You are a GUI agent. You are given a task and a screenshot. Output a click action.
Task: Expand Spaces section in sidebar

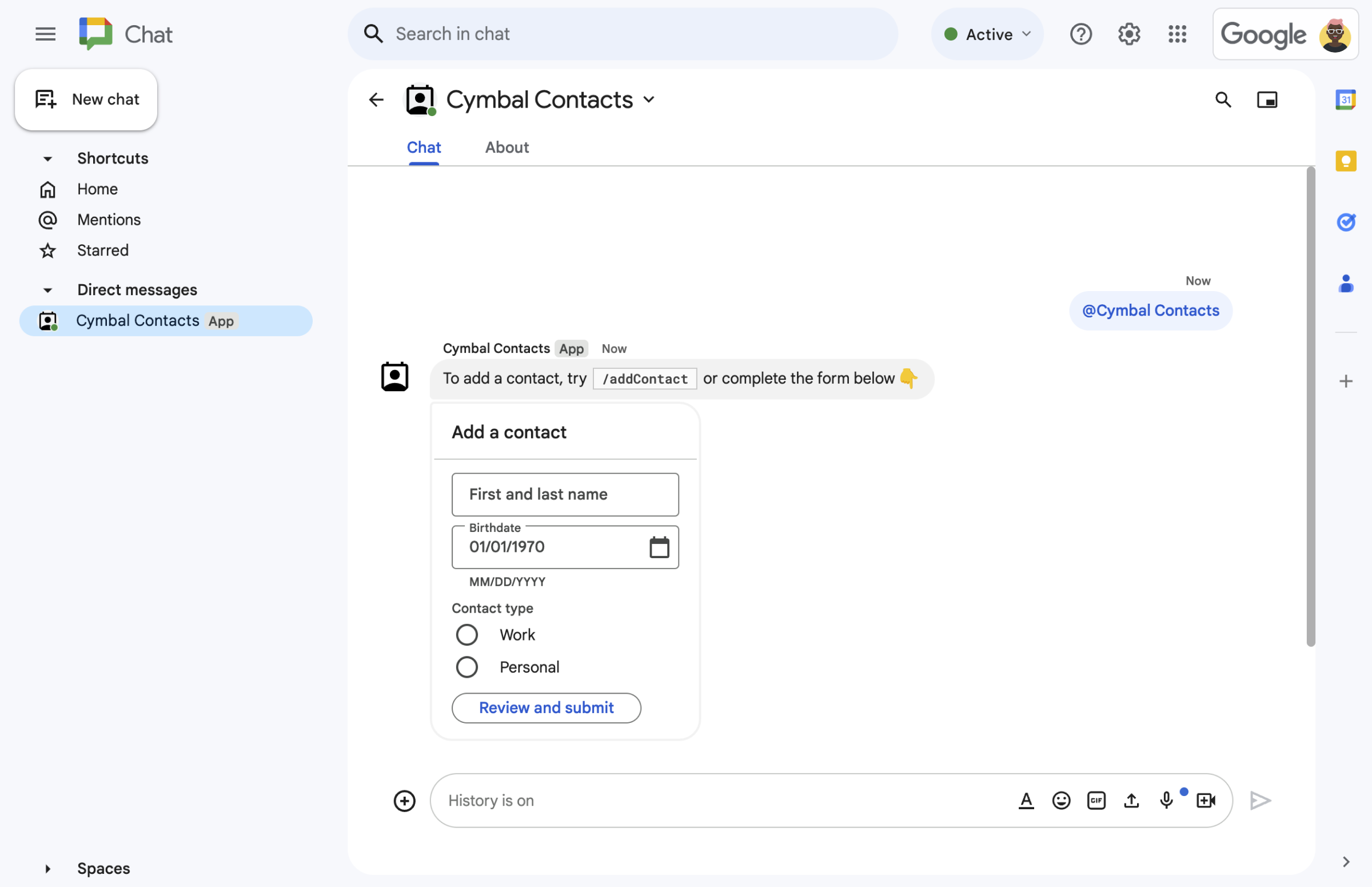pos(47,867)
